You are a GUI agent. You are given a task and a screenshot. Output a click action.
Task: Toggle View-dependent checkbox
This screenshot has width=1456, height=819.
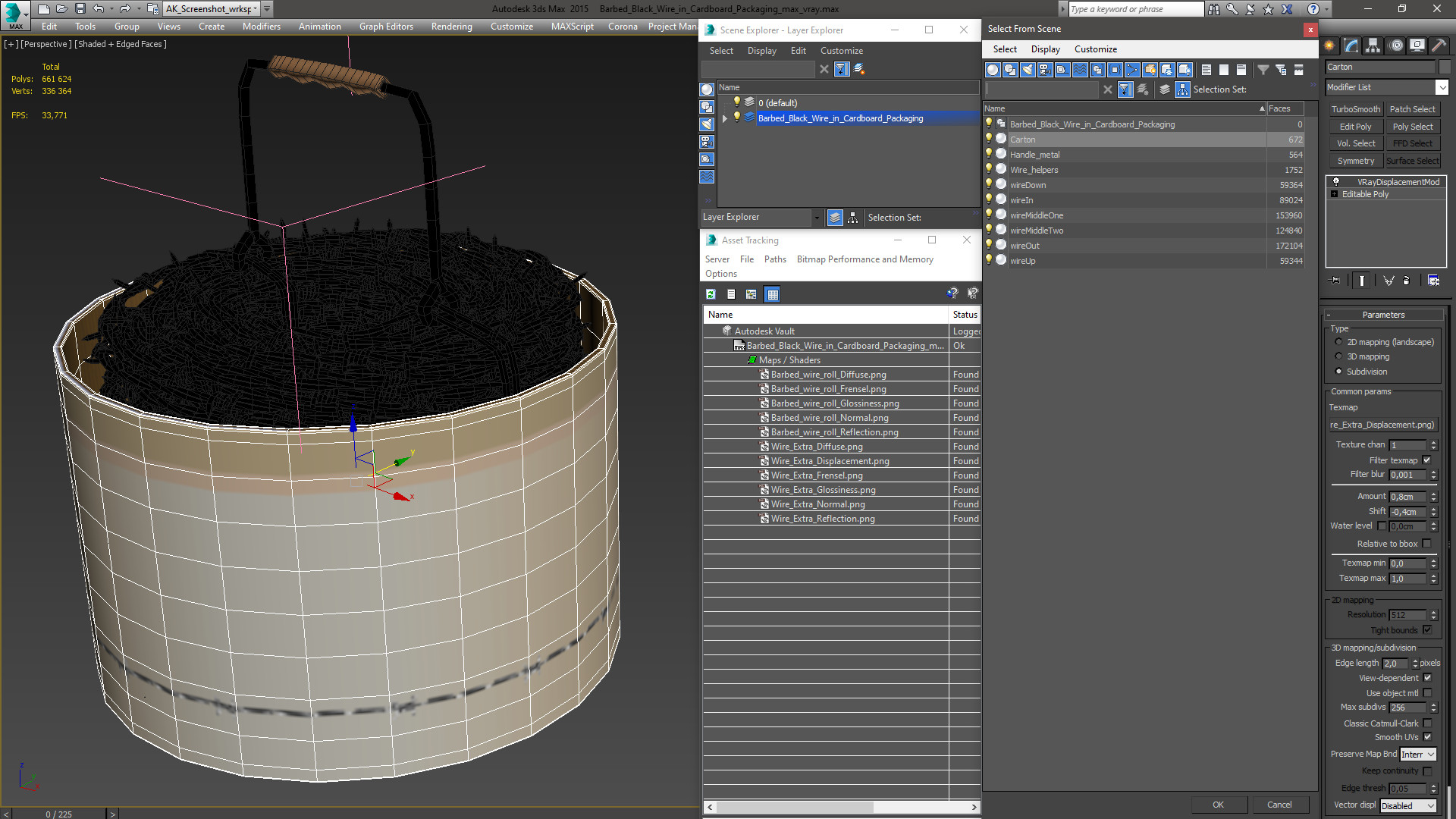coord(1427,678)
